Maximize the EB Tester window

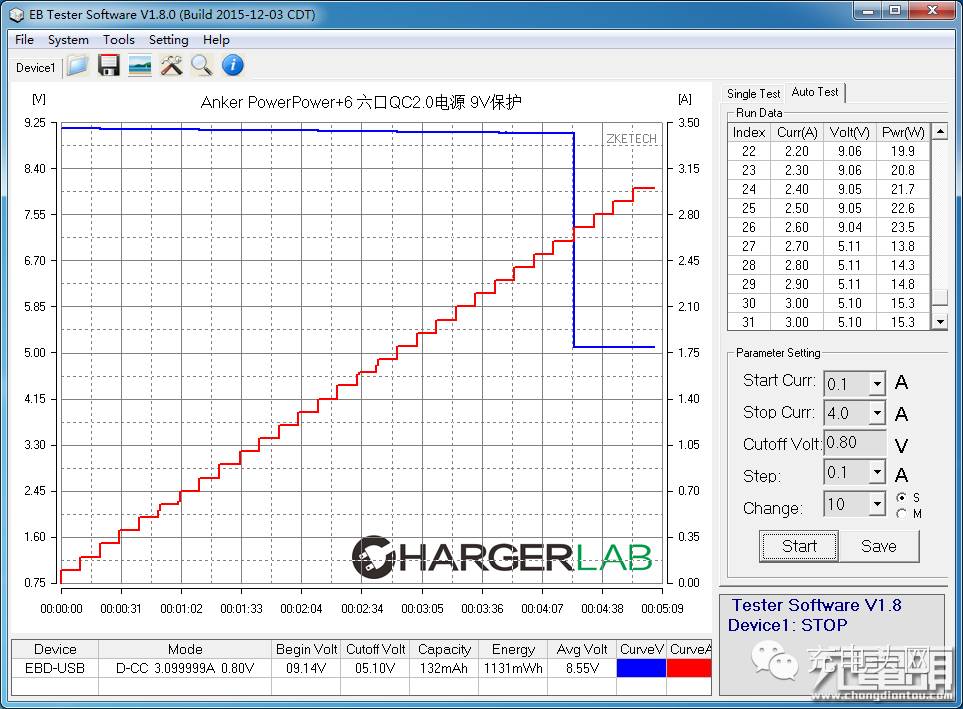click(895, 10)
